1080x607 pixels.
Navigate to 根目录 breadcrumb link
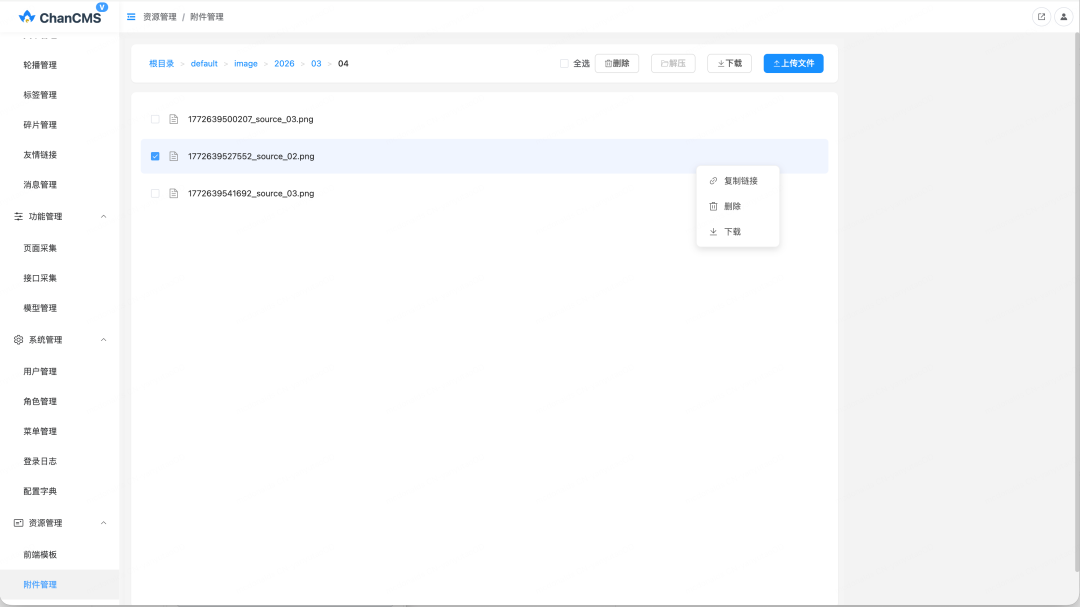pos(162,63)
